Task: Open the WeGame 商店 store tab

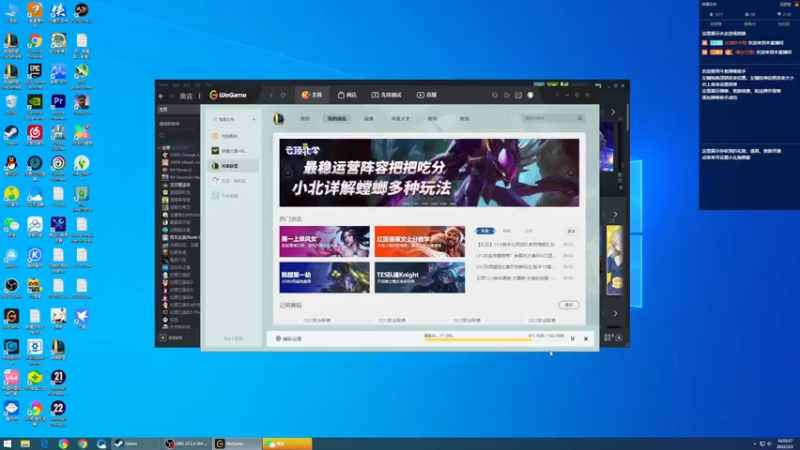Action: pos(347,95)
